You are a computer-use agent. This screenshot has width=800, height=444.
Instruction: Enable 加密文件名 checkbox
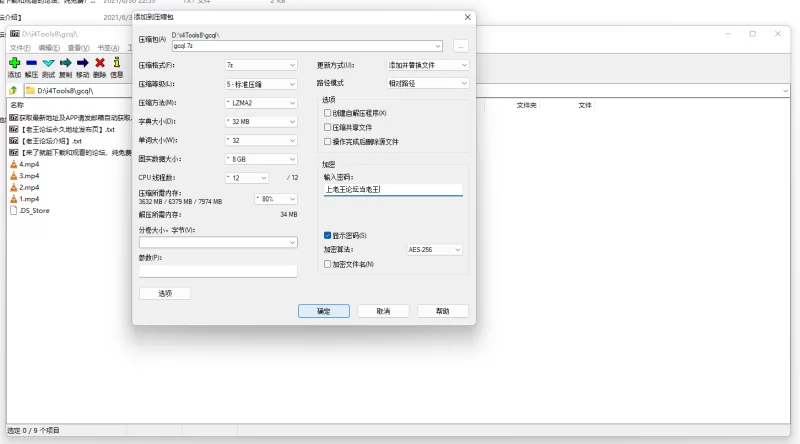328,264
